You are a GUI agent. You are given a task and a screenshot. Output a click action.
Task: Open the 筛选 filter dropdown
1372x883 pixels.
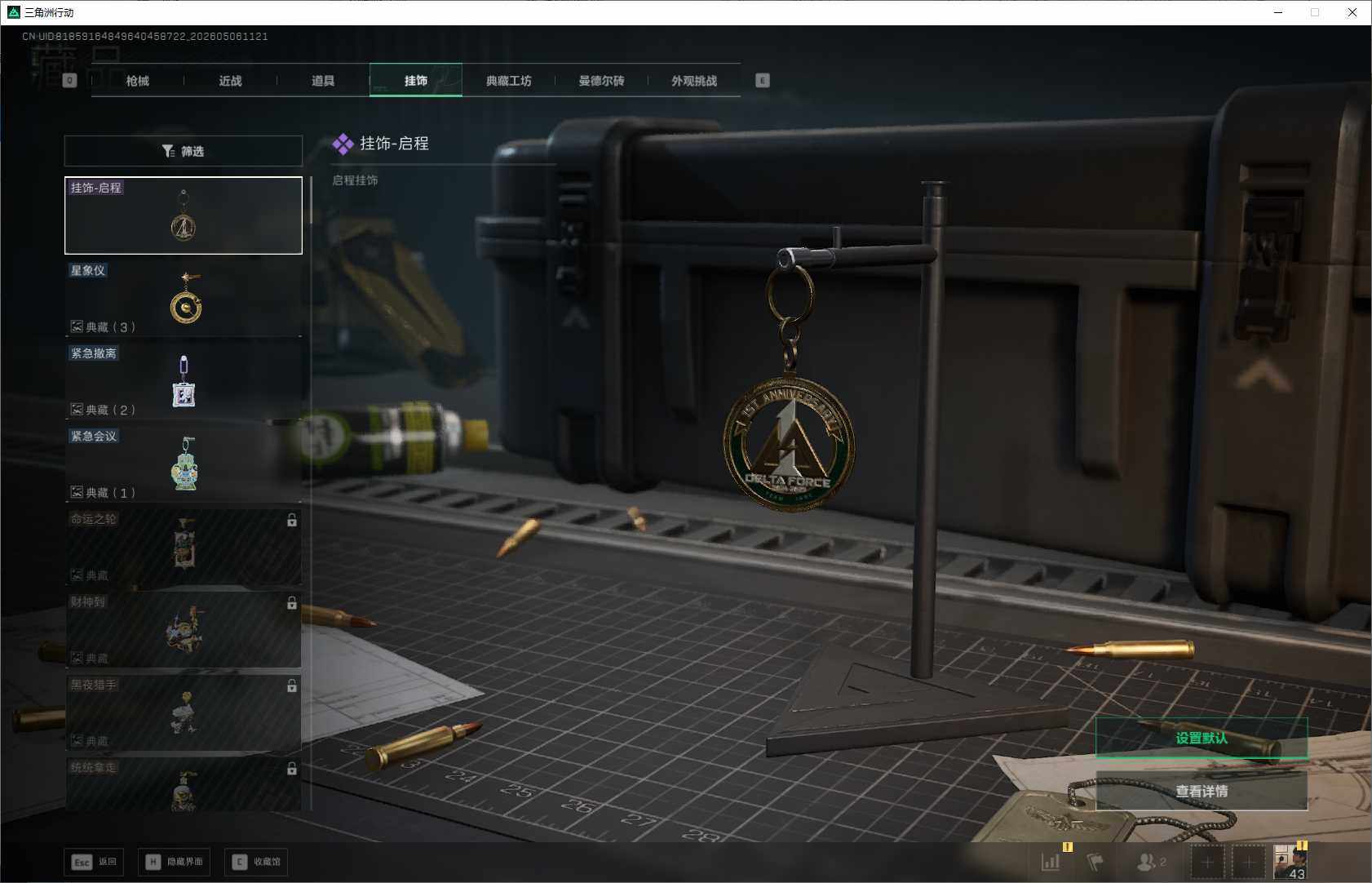point(184,151)
